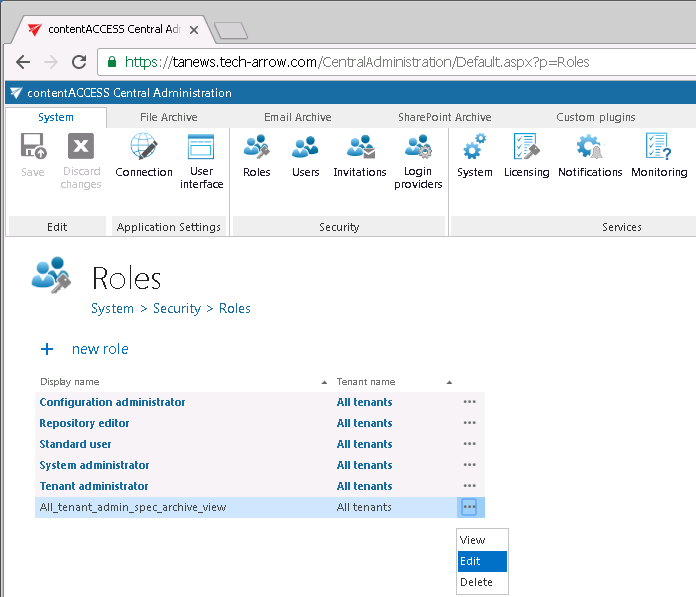Sort by Tenant name column arrow

[449, 382]
